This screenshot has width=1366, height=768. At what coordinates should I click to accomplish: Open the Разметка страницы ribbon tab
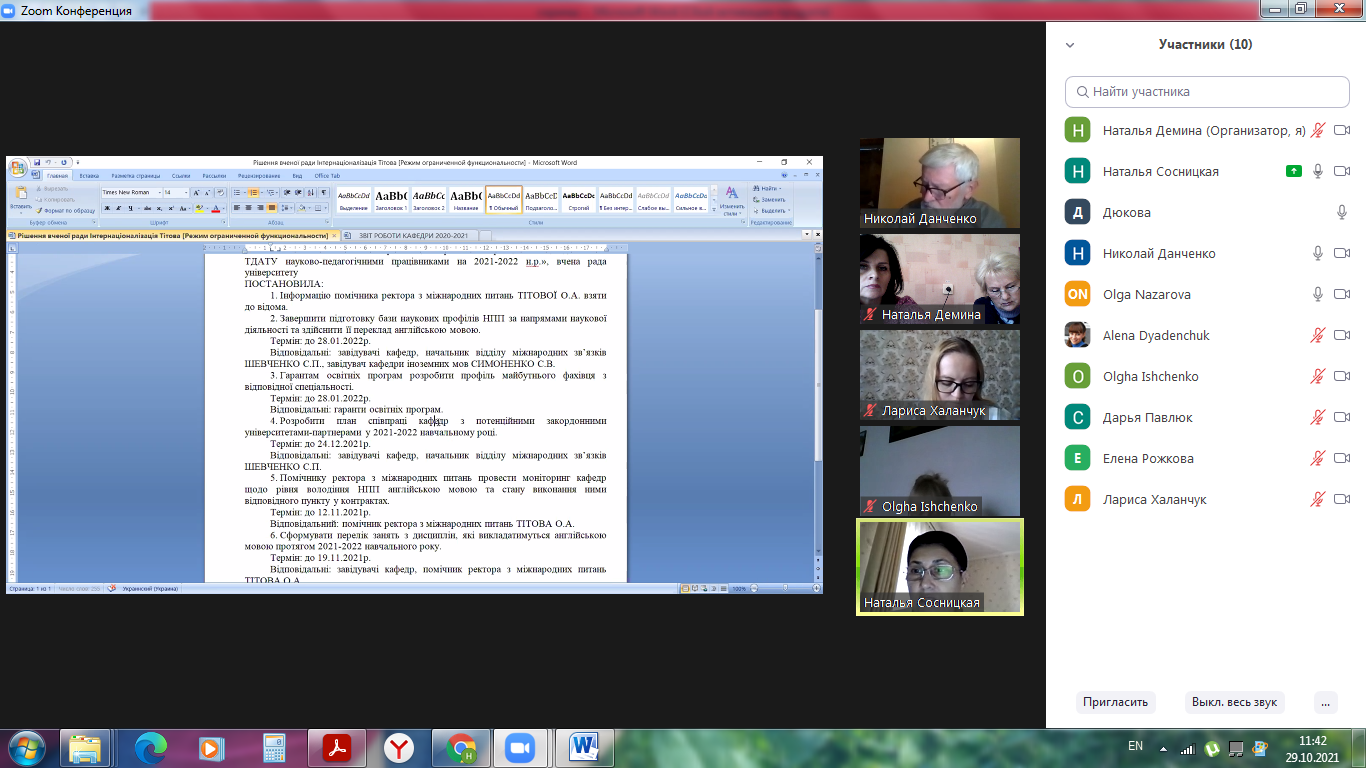click(135, 176)
